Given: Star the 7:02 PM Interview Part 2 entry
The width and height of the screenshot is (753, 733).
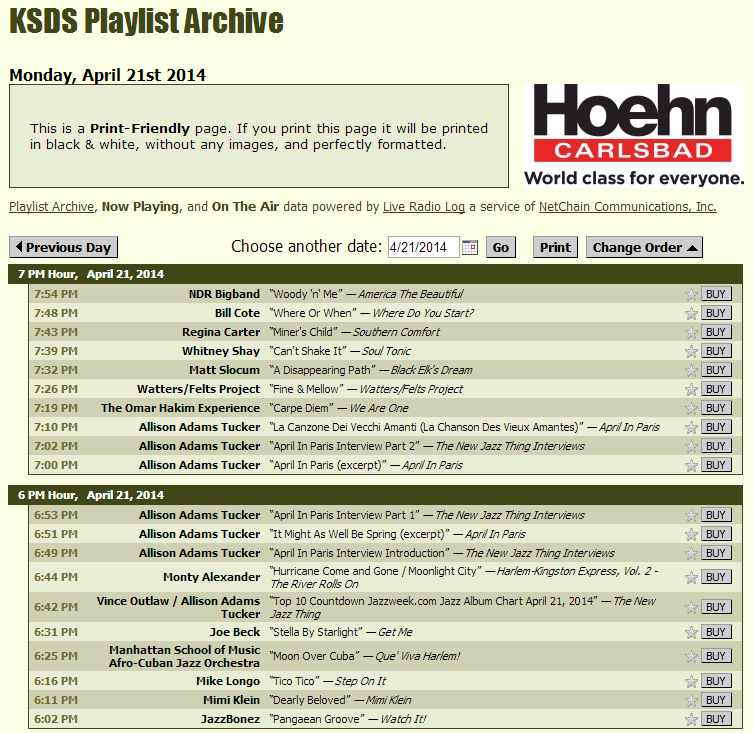Looking at the screenshot, I should click(691, 446).
